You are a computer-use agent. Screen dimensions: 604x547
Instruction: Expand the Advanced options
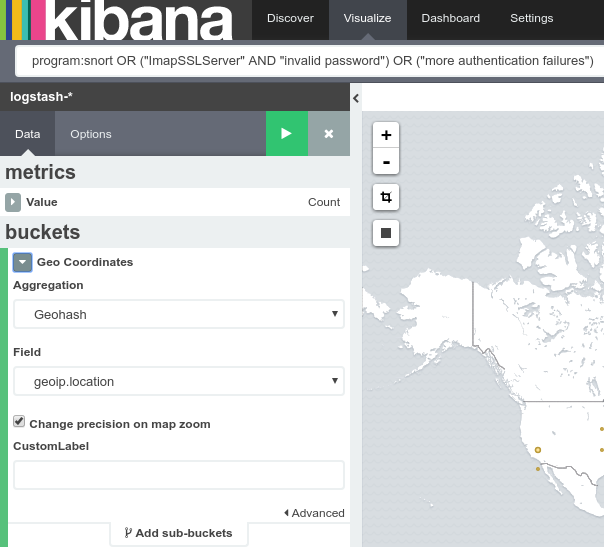click(x=314, y=513)
